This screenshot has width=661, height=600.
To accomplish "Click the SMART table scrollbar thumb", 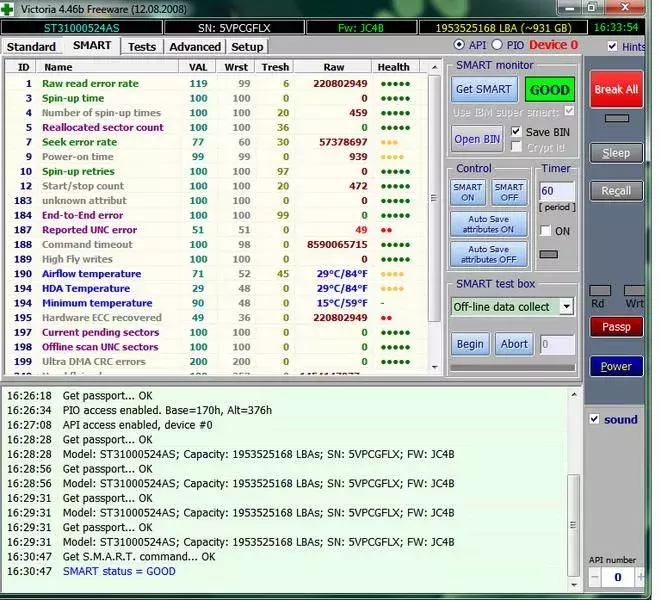I will coord(435,197).
